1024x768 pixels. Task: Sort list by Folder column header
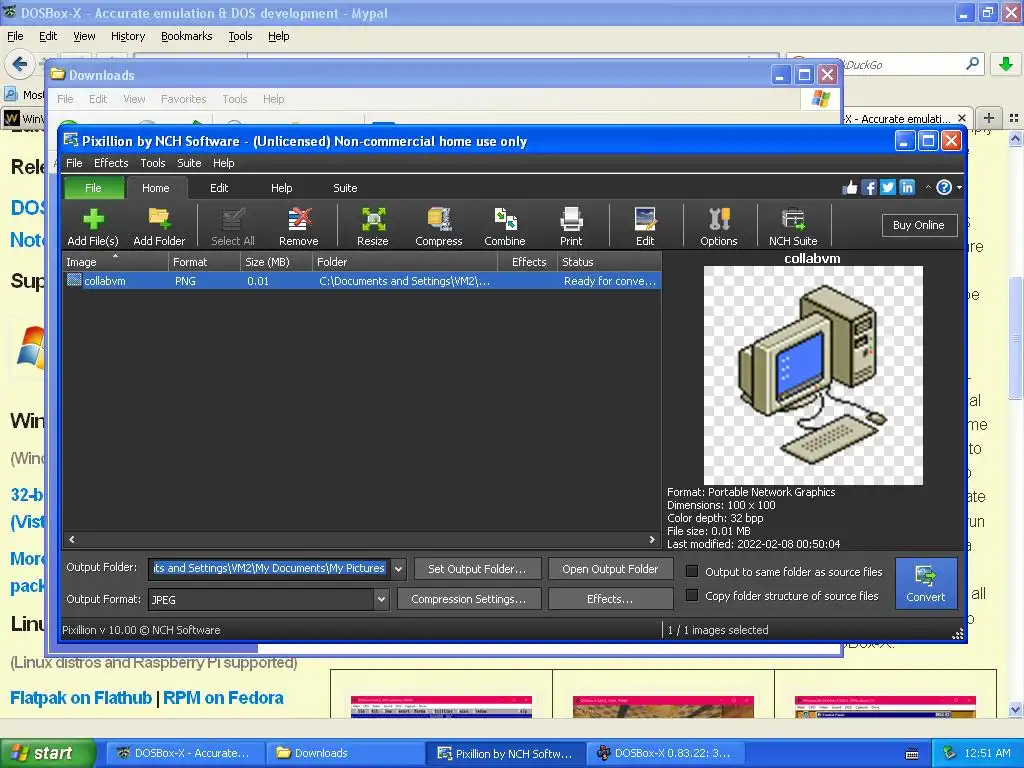(405, 262)
